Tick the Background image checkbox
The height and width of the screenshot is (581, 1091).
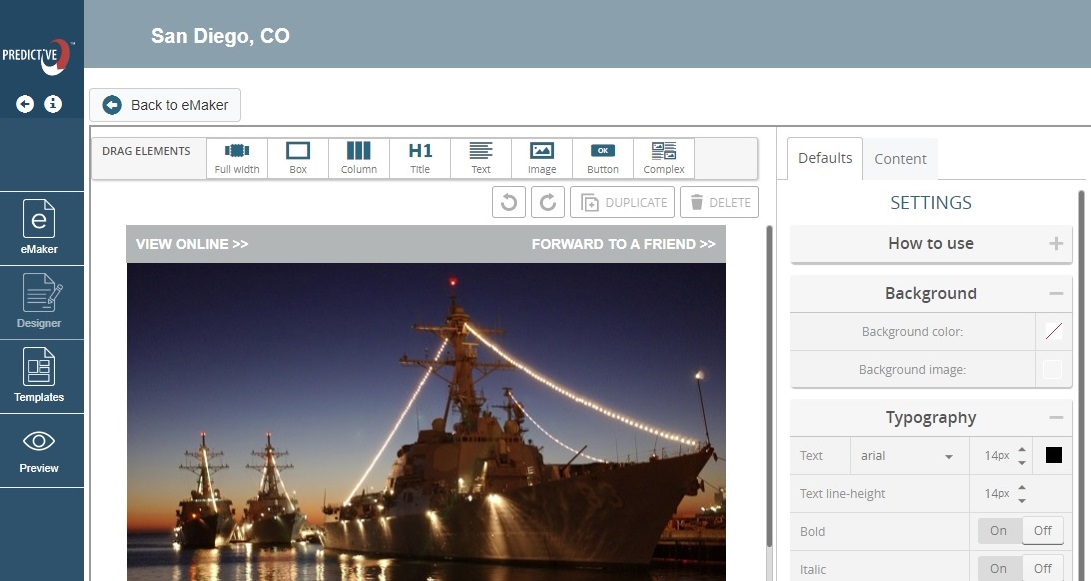(1052, 370)
